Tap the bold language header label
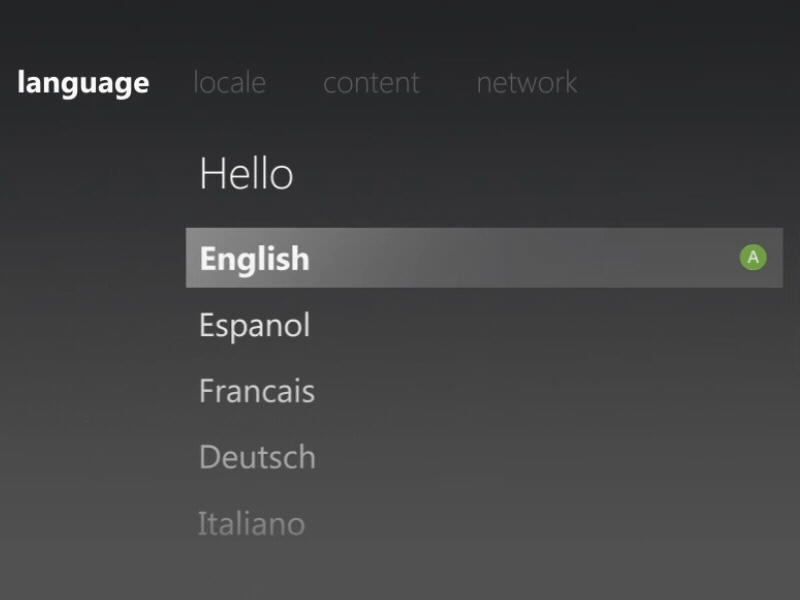Screen dimensions: 800x600 tap(84, 83)
